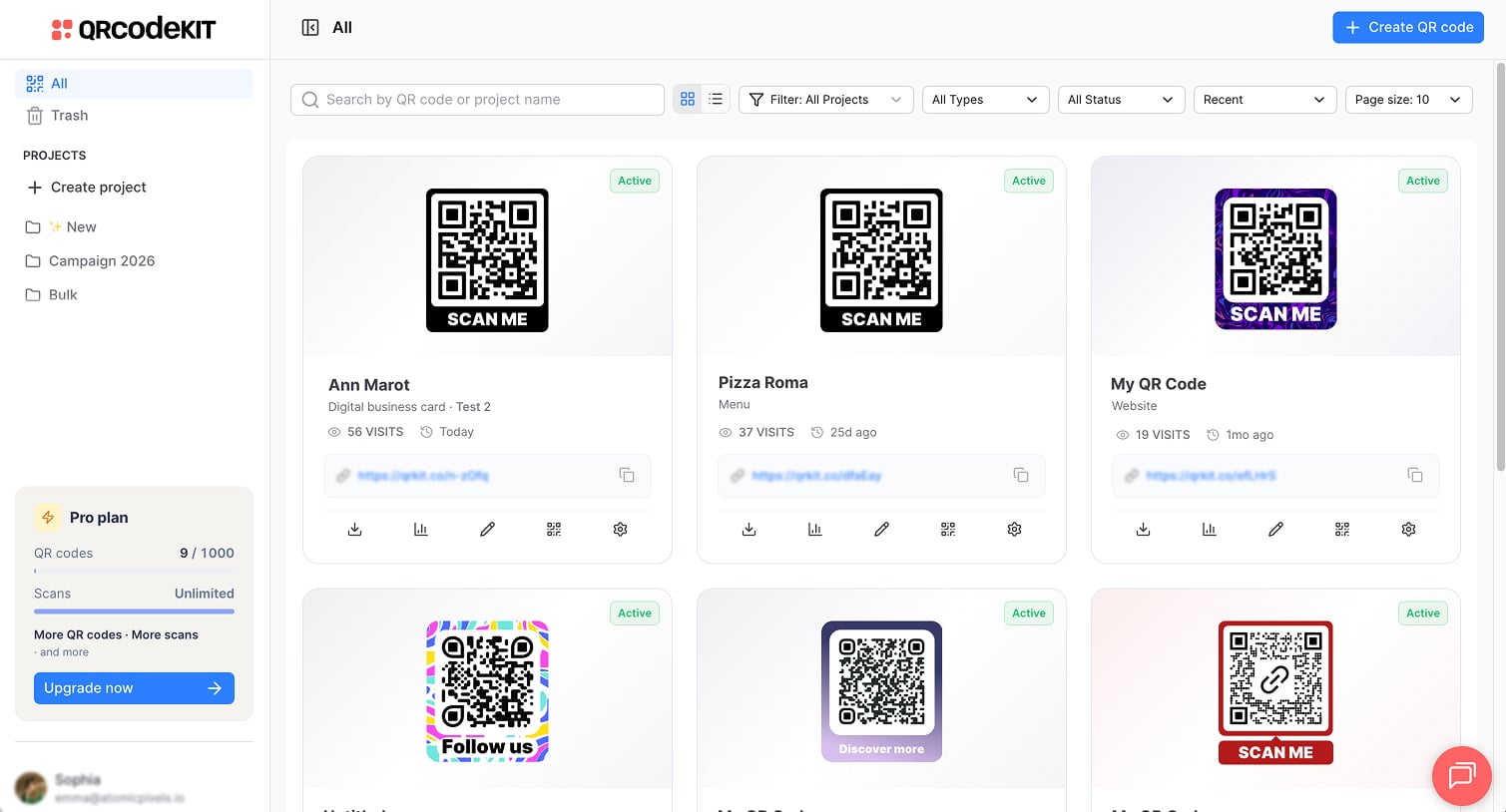Open the Discover more QR thumbnail

tap(881, 692)
